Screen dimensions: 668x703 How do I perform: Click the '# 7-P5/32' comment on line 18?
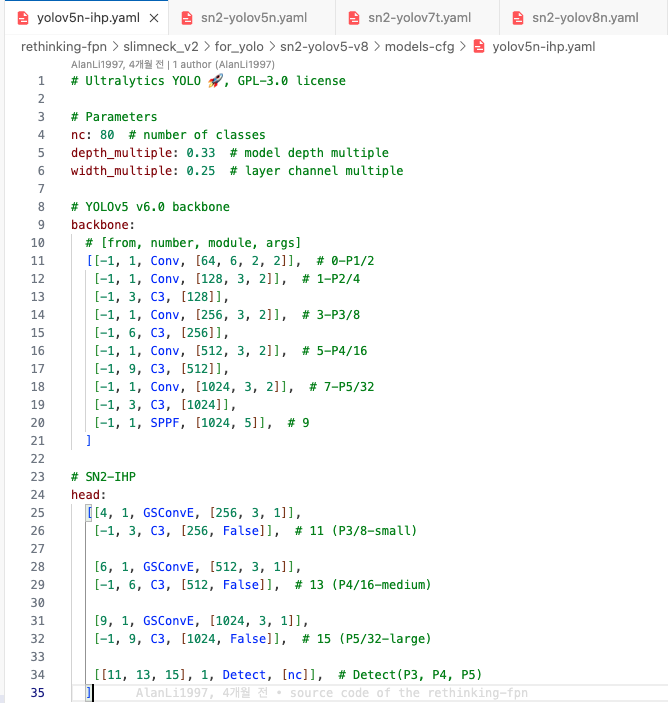click(342, 386)
